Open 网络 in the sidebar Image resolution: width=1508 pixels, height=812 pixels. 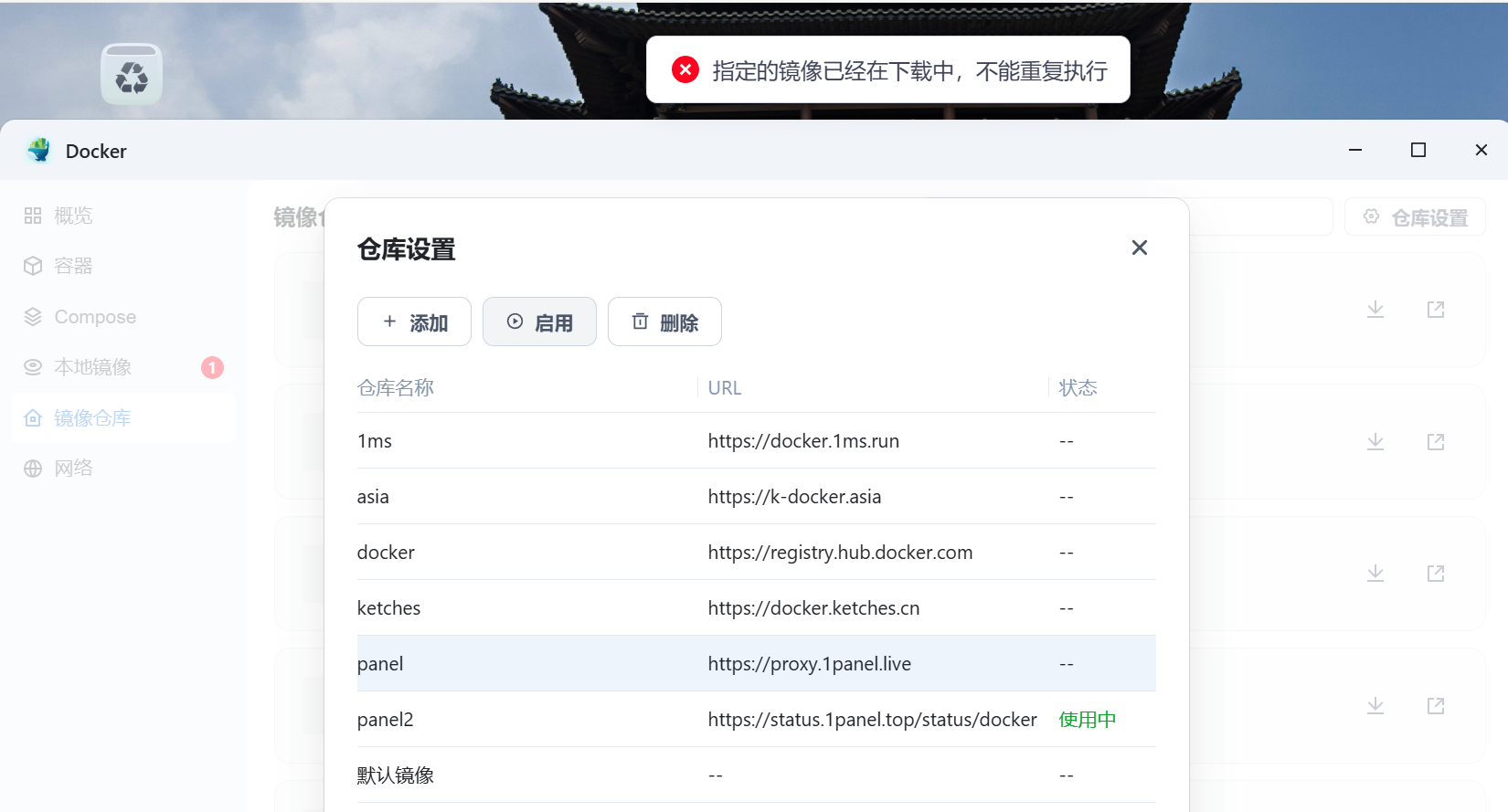[x=122, y=469]
